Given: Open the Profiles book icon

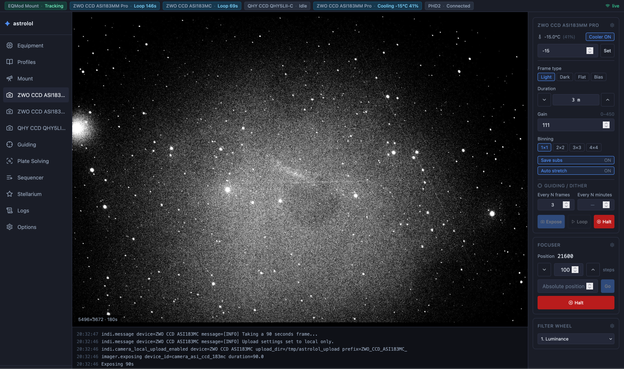Looking at the screenshot, I should [x=10, y=62].
